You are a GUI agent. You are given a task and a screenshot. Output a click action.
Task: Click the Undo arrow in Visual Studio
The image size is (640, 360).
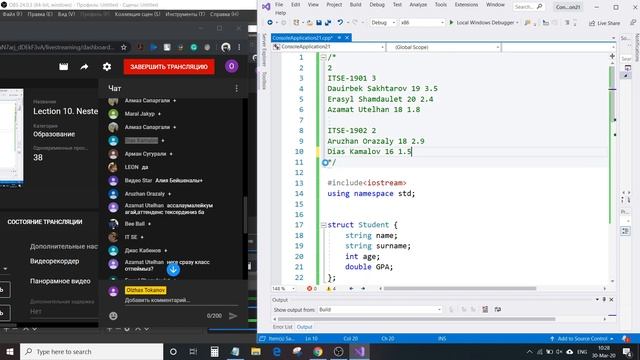pyautogui.click(x=340, y=23)
